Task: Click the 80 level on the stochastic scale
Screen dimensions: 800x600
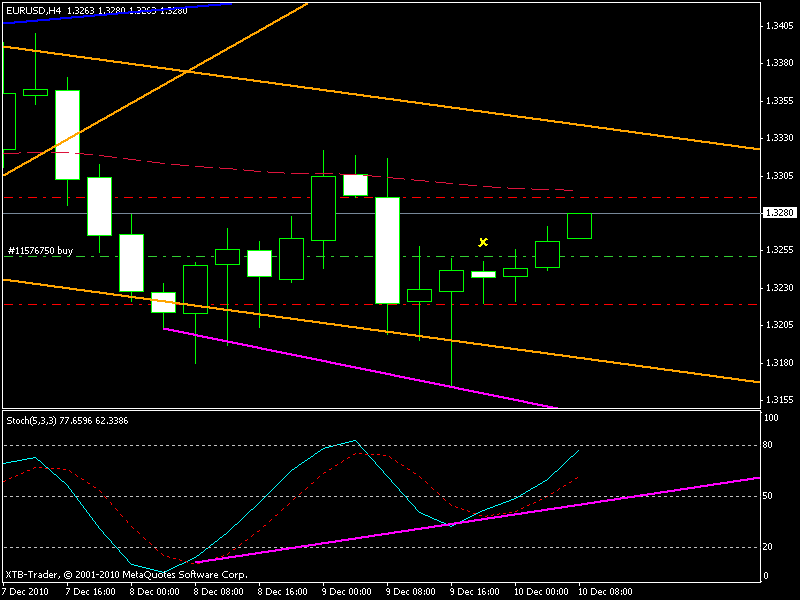Action: 768,445
